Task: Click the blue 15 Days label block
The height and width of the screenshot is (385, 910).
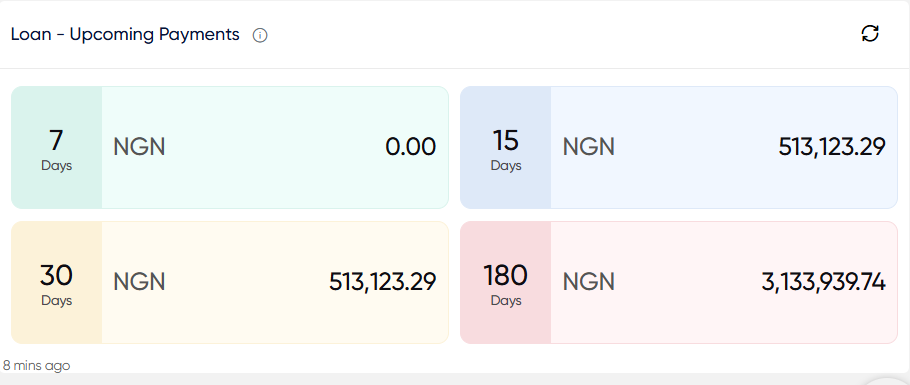Action: click(x=505, y=147)
